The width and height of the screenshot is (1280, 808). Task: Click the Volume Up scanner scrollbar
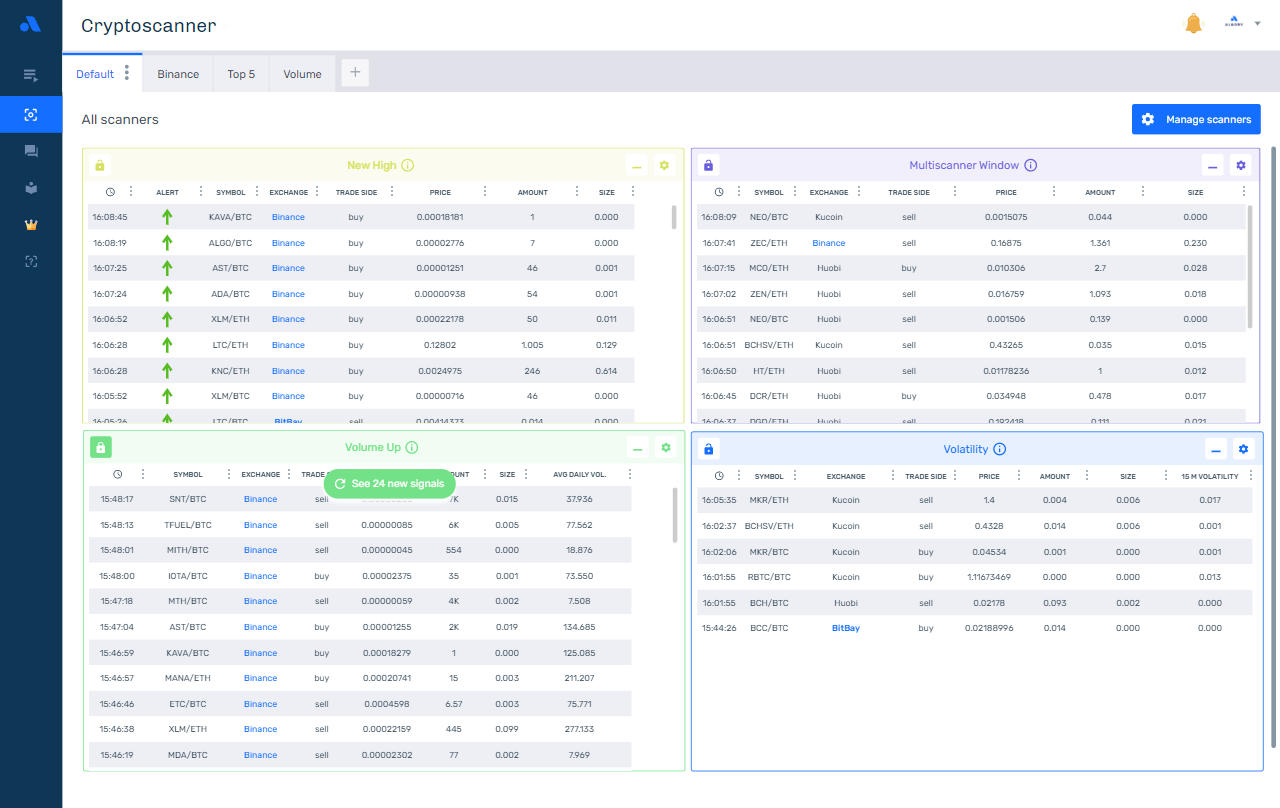coord(675,515)
